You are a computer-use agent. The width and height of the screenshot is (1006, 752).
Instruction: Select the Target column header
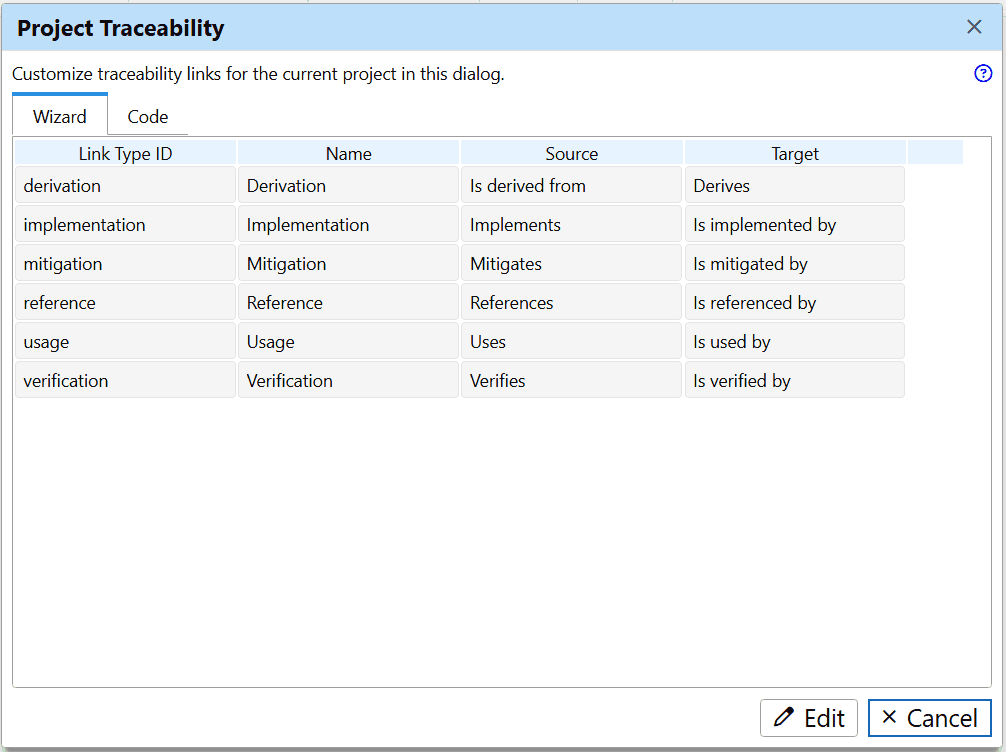(794, 153)
